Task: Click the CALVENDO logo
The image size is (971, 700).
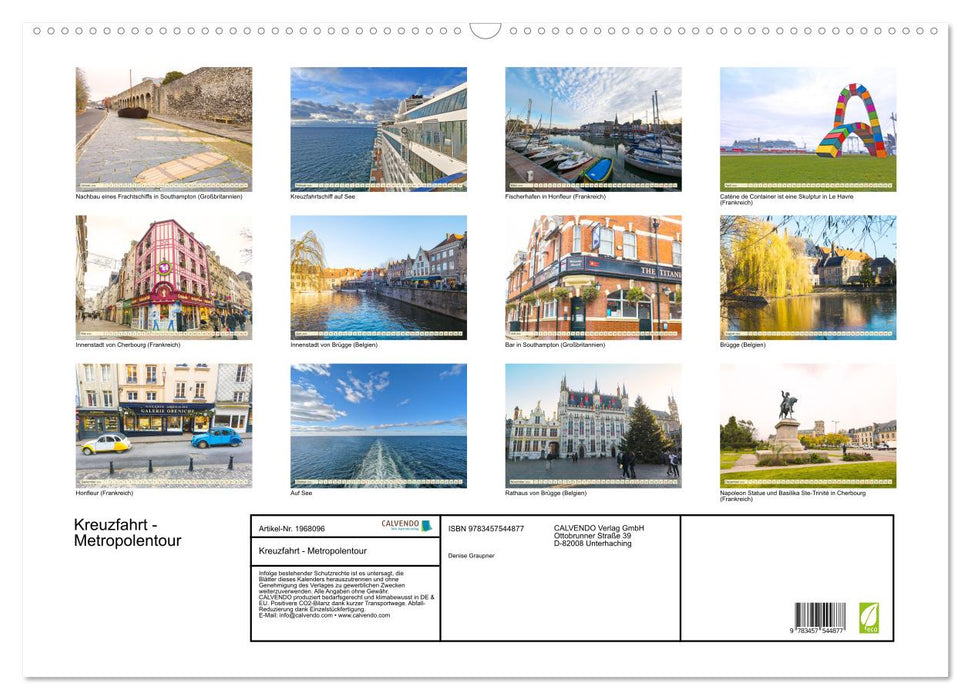Action: [398, 524]
